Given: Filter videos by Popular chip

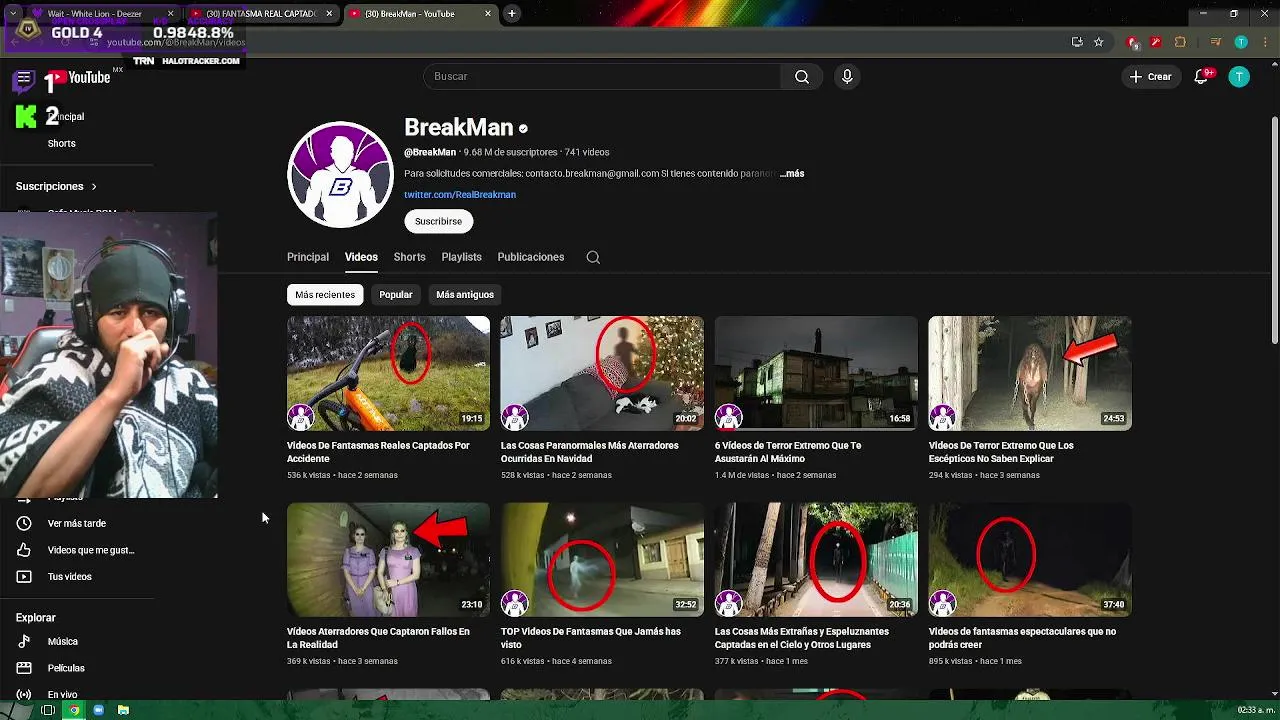Looking at the screenshot, I should tap(396, 295).
